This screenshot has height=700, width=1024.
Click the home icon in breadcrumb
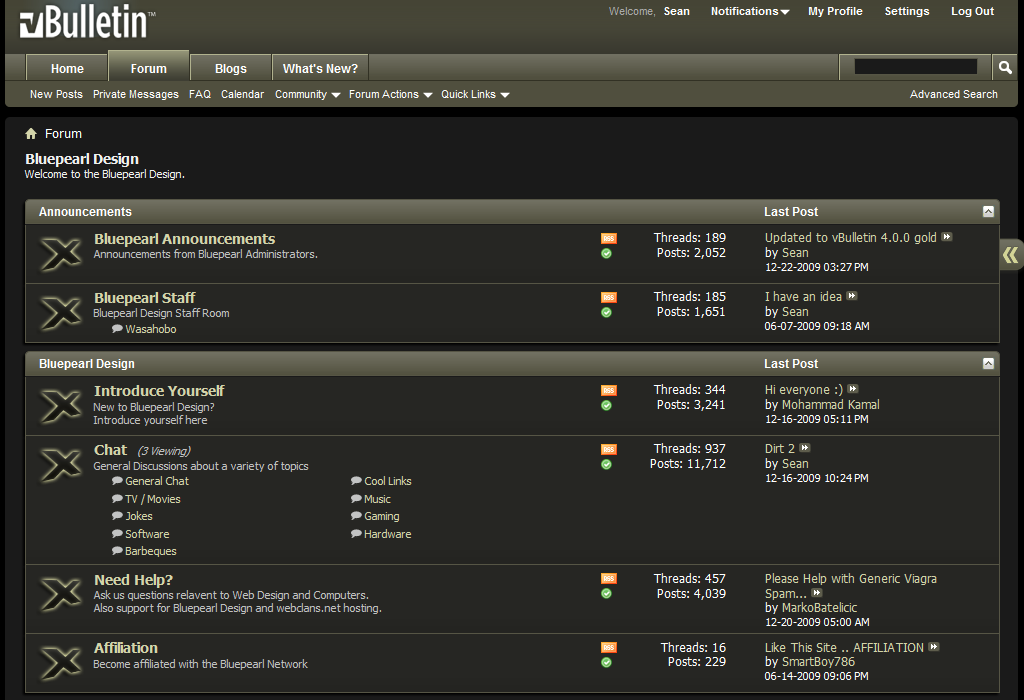pyautogui.click(x=31, y=134)
